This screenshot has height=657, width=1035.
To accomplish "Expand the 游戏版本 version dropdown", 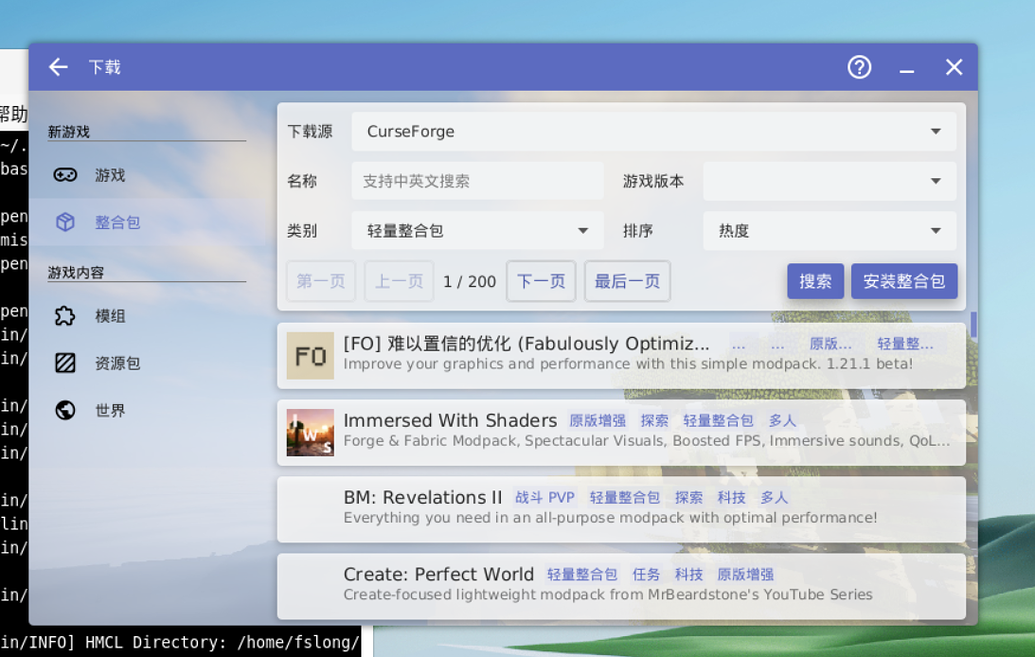I will (x=830, y=181).
